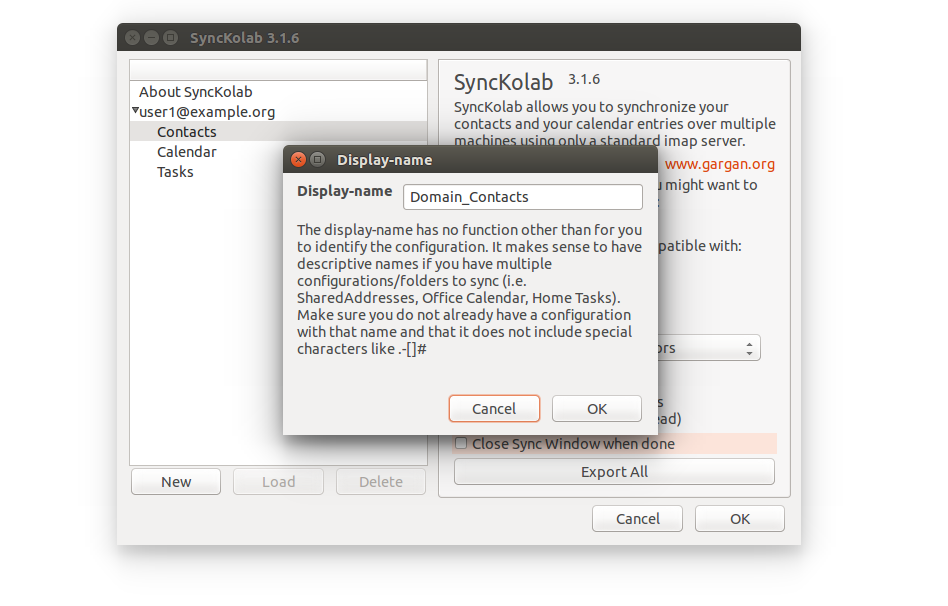Open the About SyncKolab entry
Image resolution: width=948 pixels, height=606 pixels.
tap(195, 92)
